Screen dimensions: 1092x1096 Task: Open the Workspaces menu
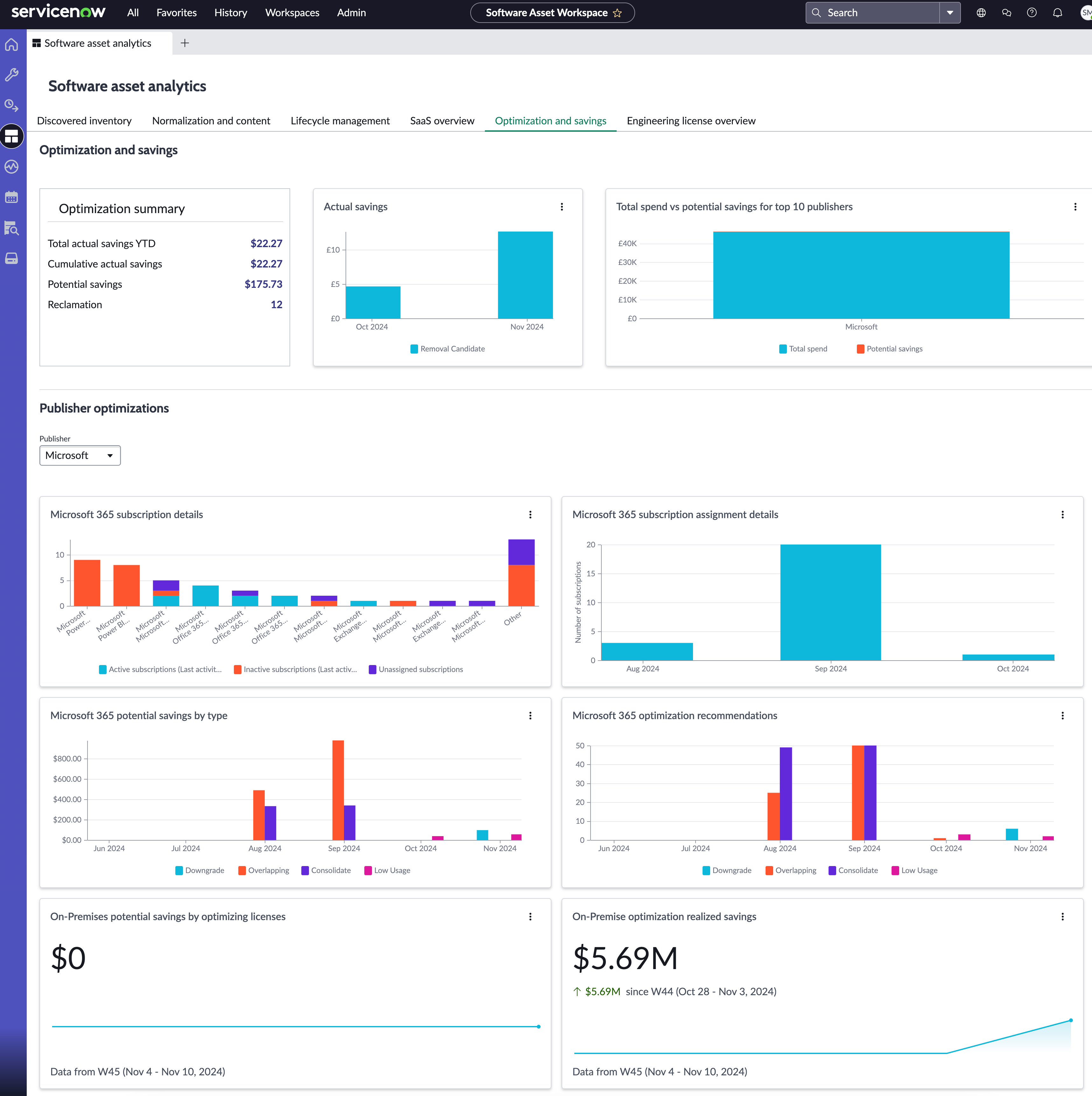[292, 12]
